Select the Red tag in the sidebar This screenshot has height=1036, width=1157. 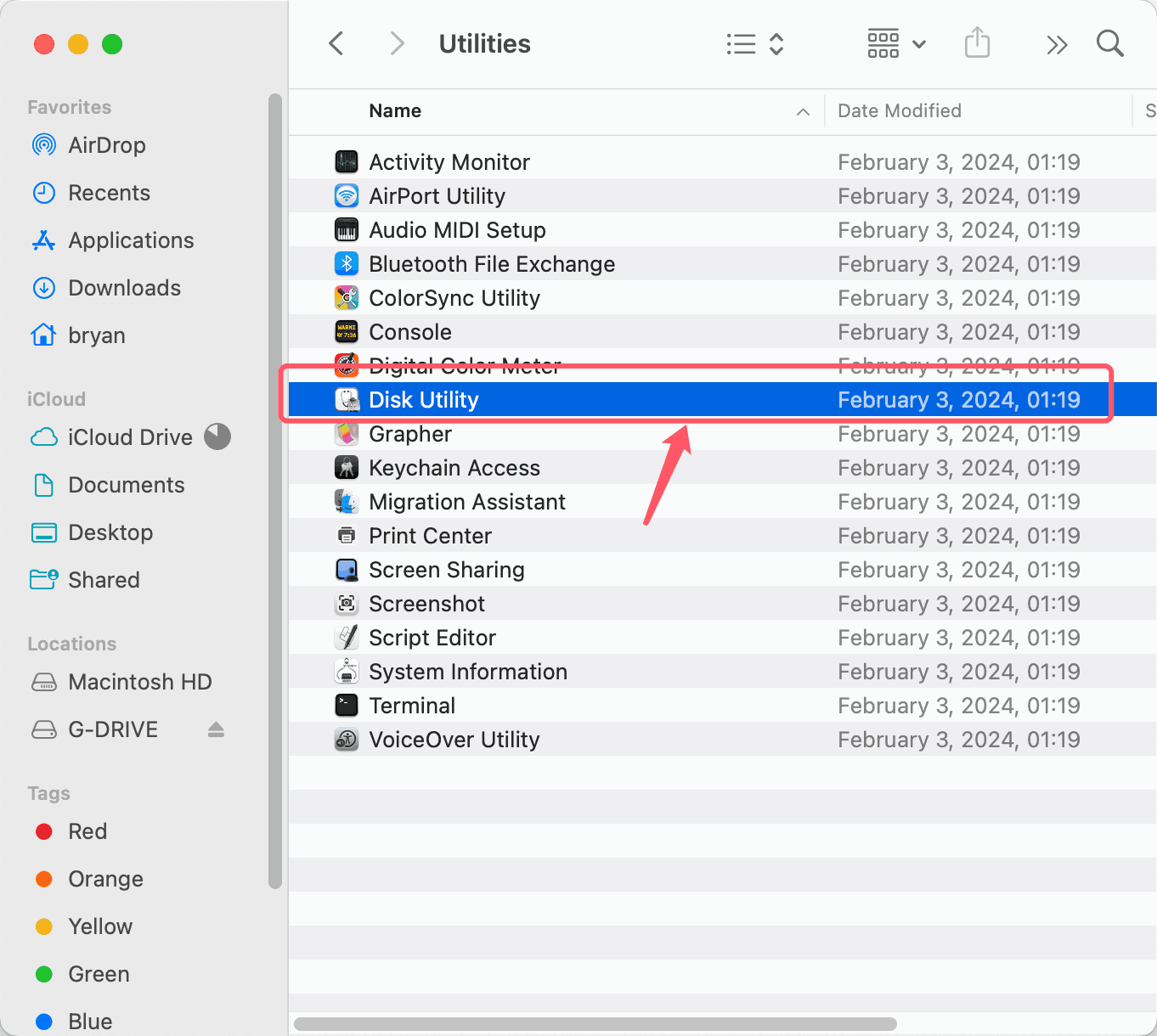(x=87, y=831)
